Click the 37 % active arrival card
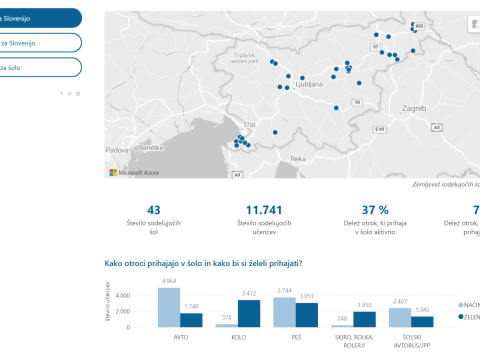Viewport: 480px width, 360px height. pyautogui.click(x=375, y=220)
